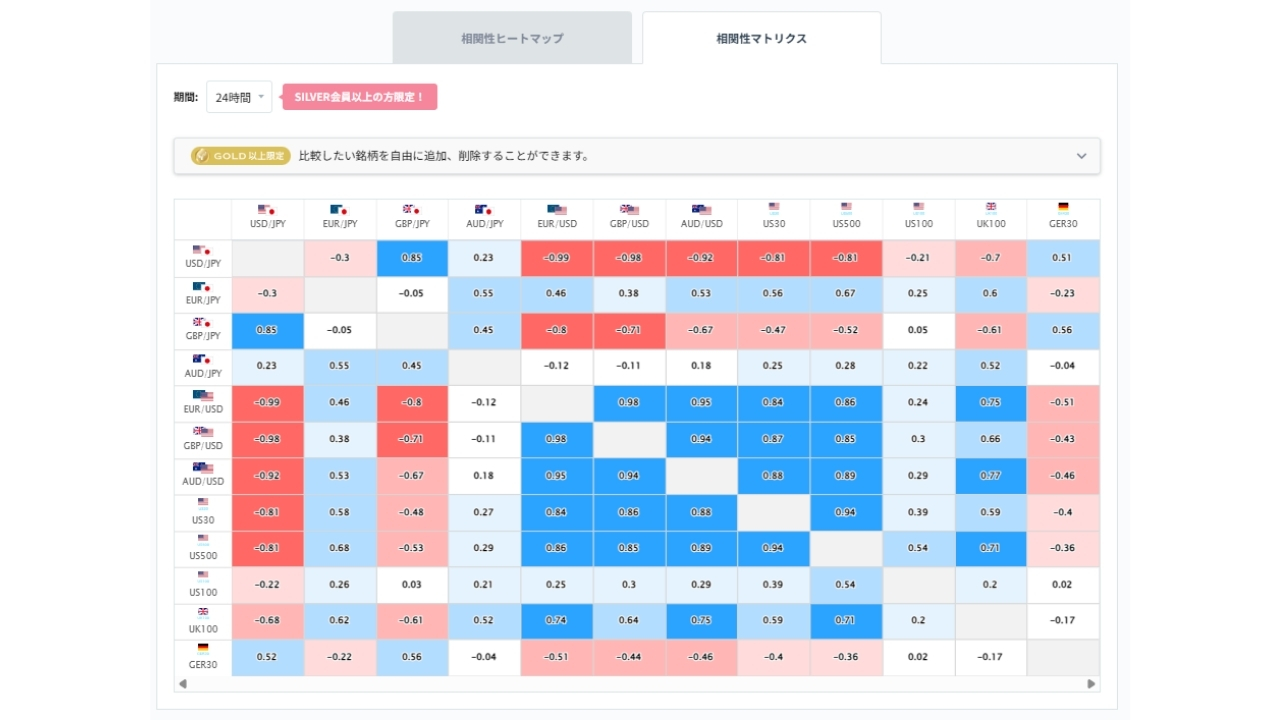Viewport: 1280px width, 720px height.
Task: Click the GOLD以上限定 badge
Action: pyautogui.click(x=241, y=156)
